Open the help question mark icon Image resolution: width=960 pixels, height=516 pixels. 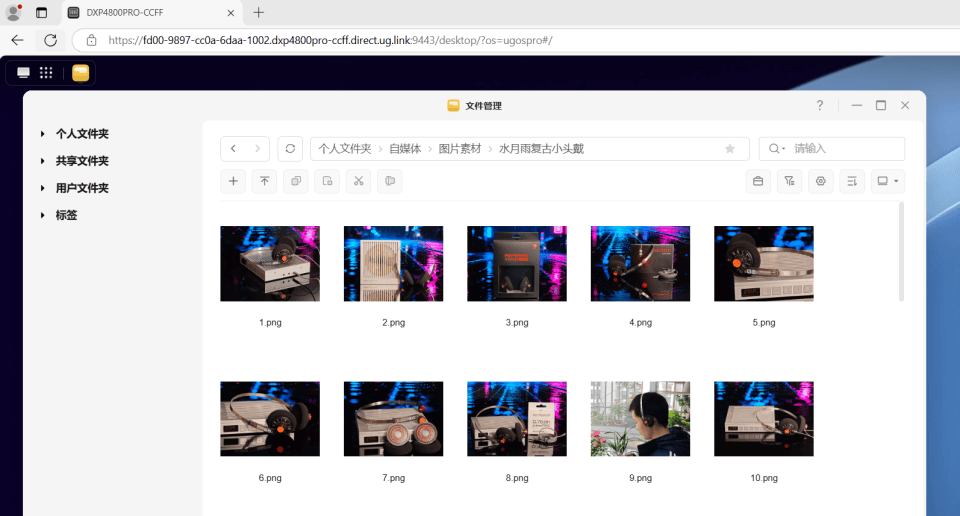coord(820,105)
